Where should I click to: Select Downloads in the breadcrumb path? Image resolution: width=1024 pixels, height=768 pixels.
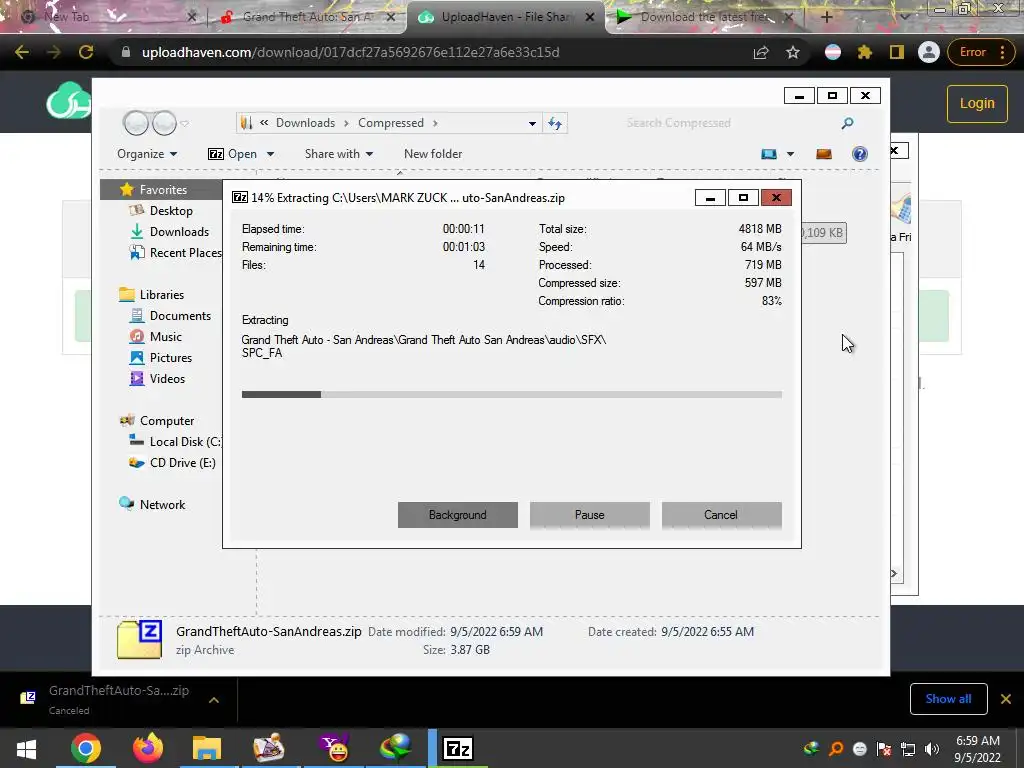(x=305, y=123)
